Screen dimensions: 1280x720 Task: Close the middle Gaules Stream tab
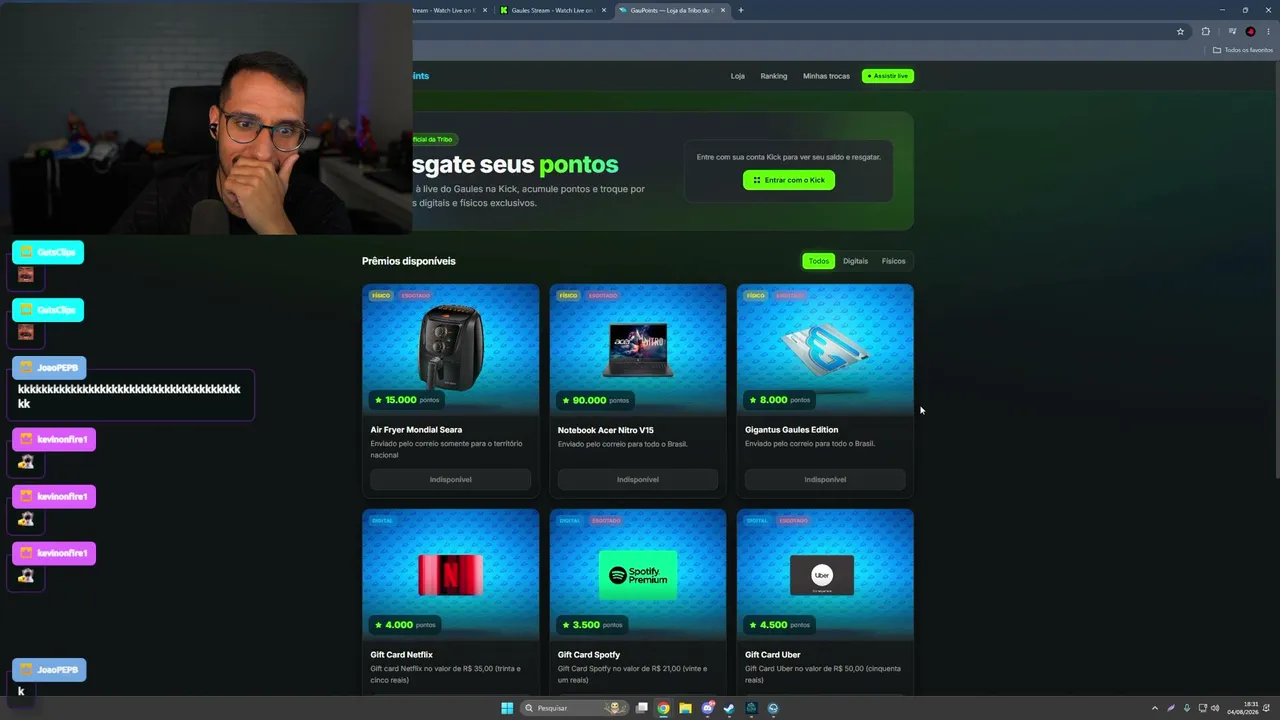(604, 10)
